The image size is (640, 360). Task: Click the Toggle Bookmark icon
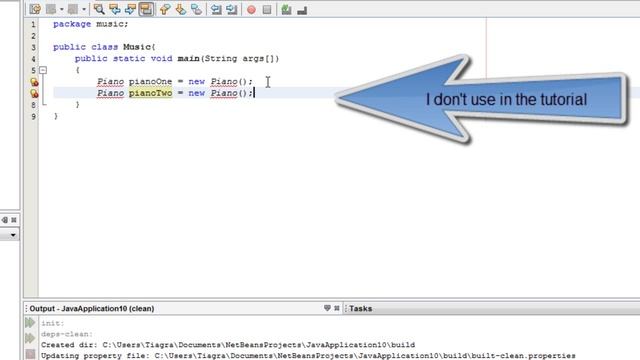tap(196, 9)
